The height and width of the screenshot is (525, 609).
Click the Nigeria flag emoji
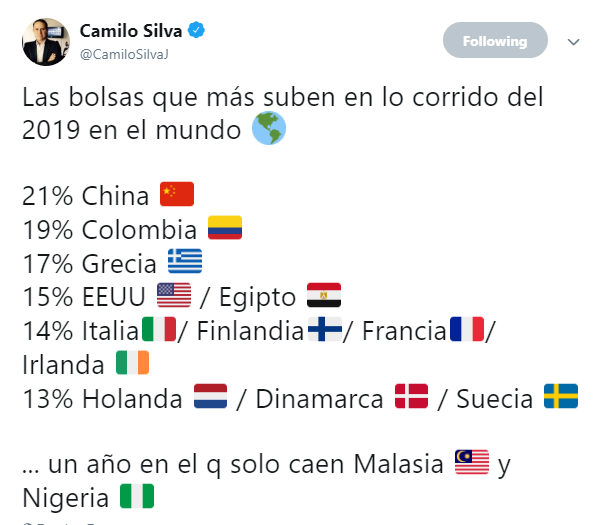pyautogui.click(x=137, y=496)
